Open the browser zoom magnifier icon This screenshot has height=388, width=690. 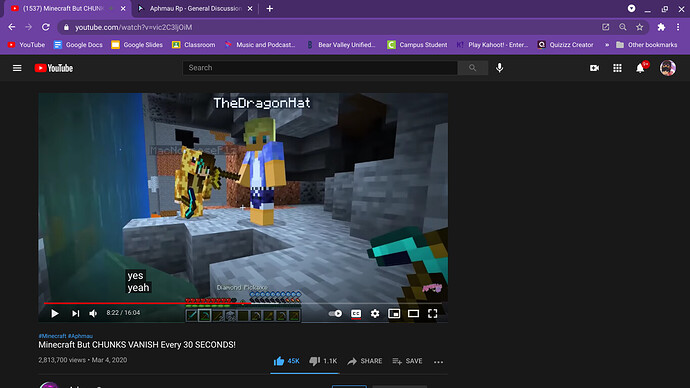[623, 27]
